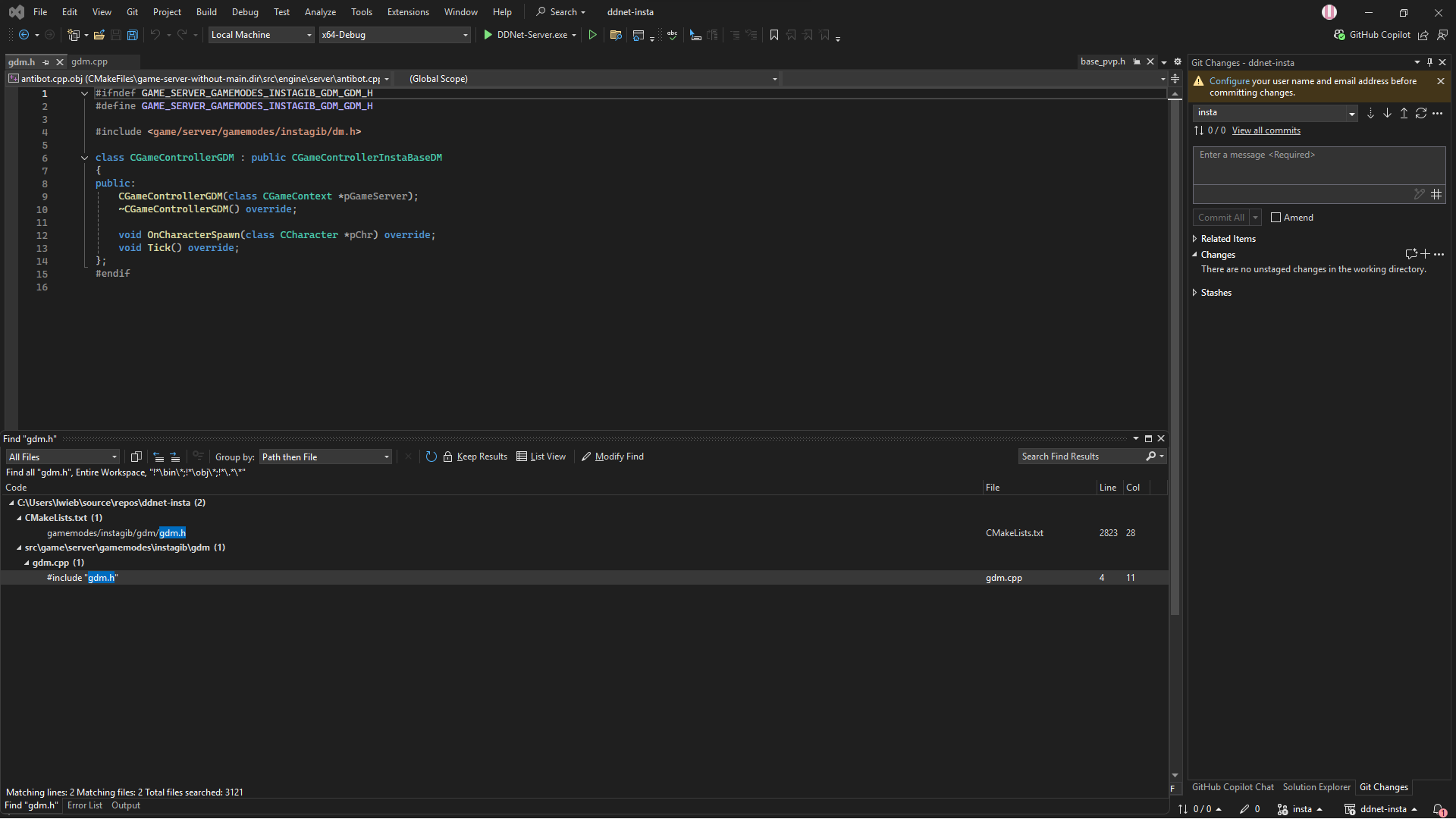The width and height of the screenshot is (1456, 819).
Task: Open Git Changes more actions ellipsis beside Sync
Action: coord(1438,113)
